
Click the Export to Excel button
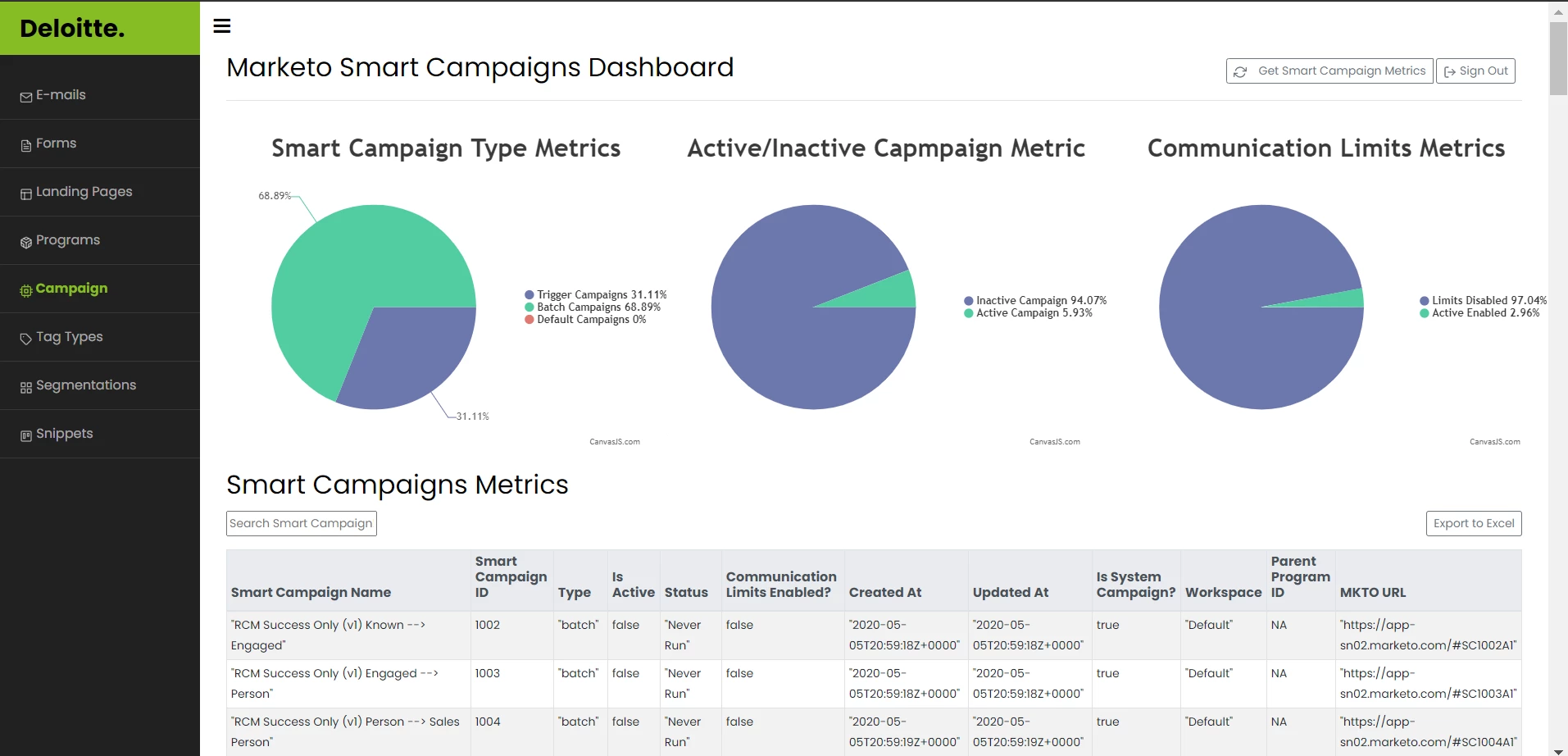pyautogui.click(x=1474, y=523)
